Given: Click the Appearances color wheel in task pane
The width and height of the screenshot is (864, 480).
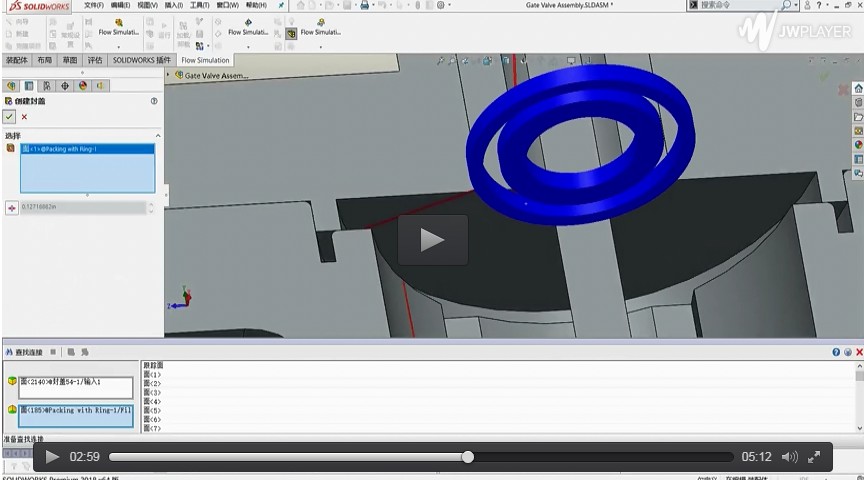Looking at the screenshot, I should click(858, 144).
